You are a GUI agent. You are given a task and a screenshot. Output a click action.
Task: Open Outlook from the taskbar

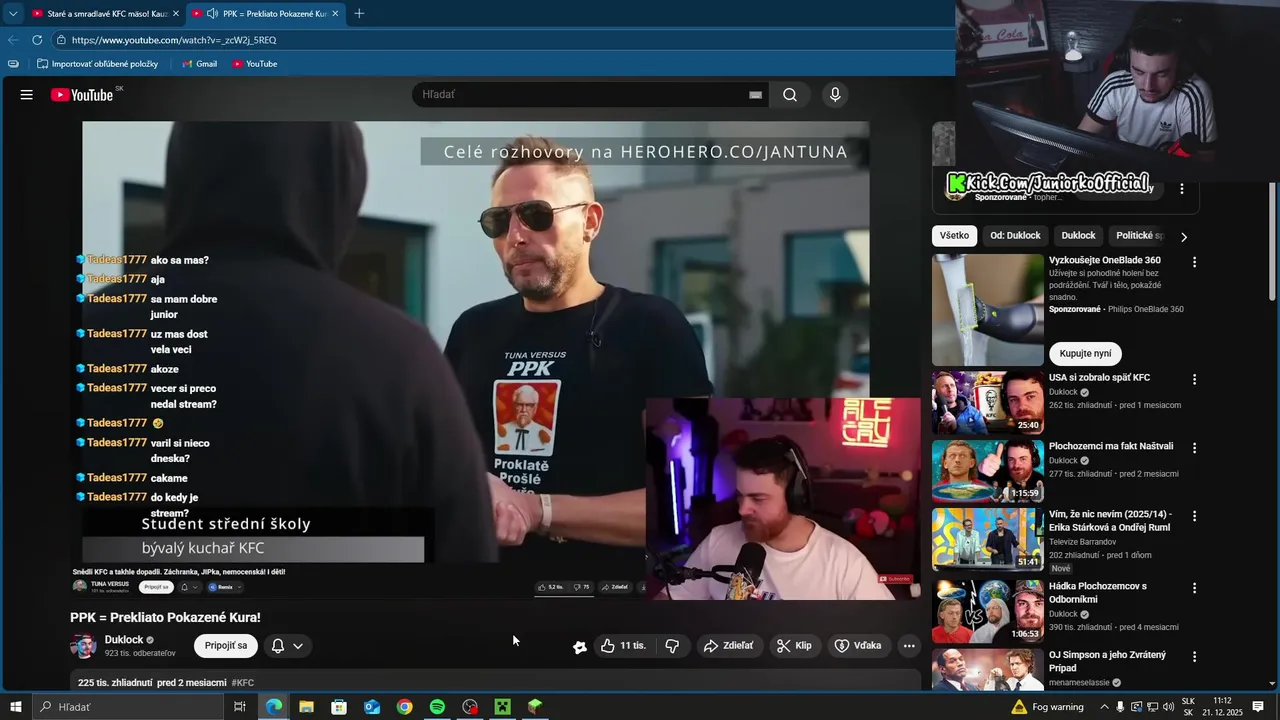[372, 707]
